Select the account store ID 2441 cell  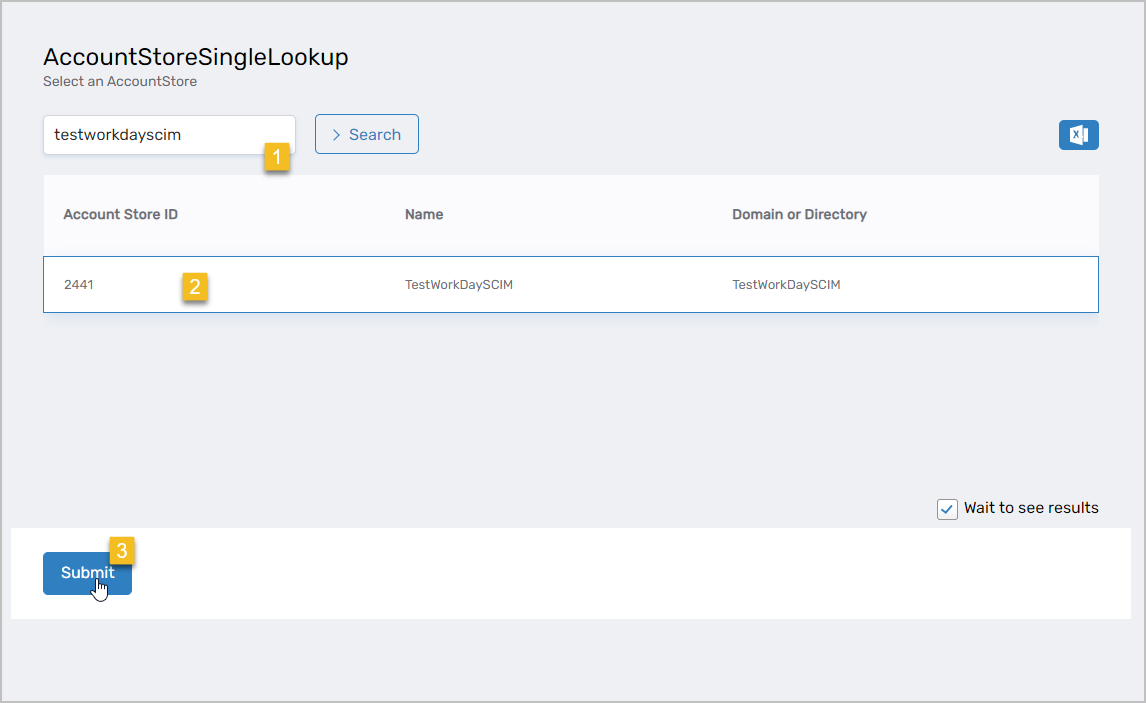click(x=79, y=285)
